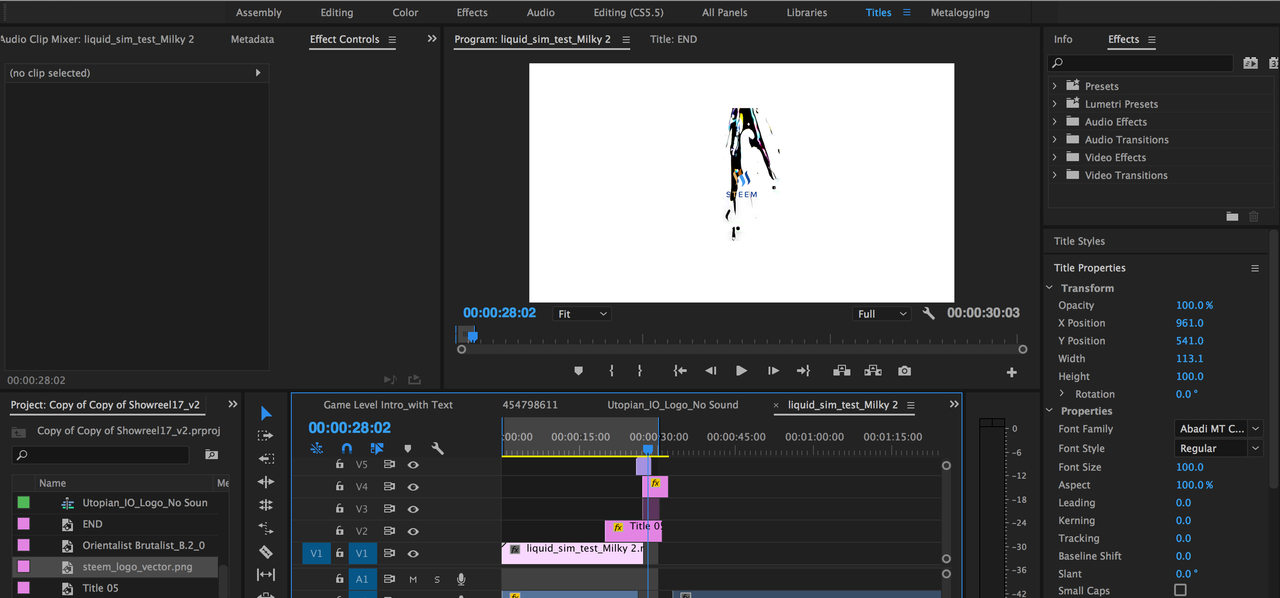This screenshot has height=598, width=1280.
Task: Toggle Snap magnet in the timeline
Action: point(346,449)
